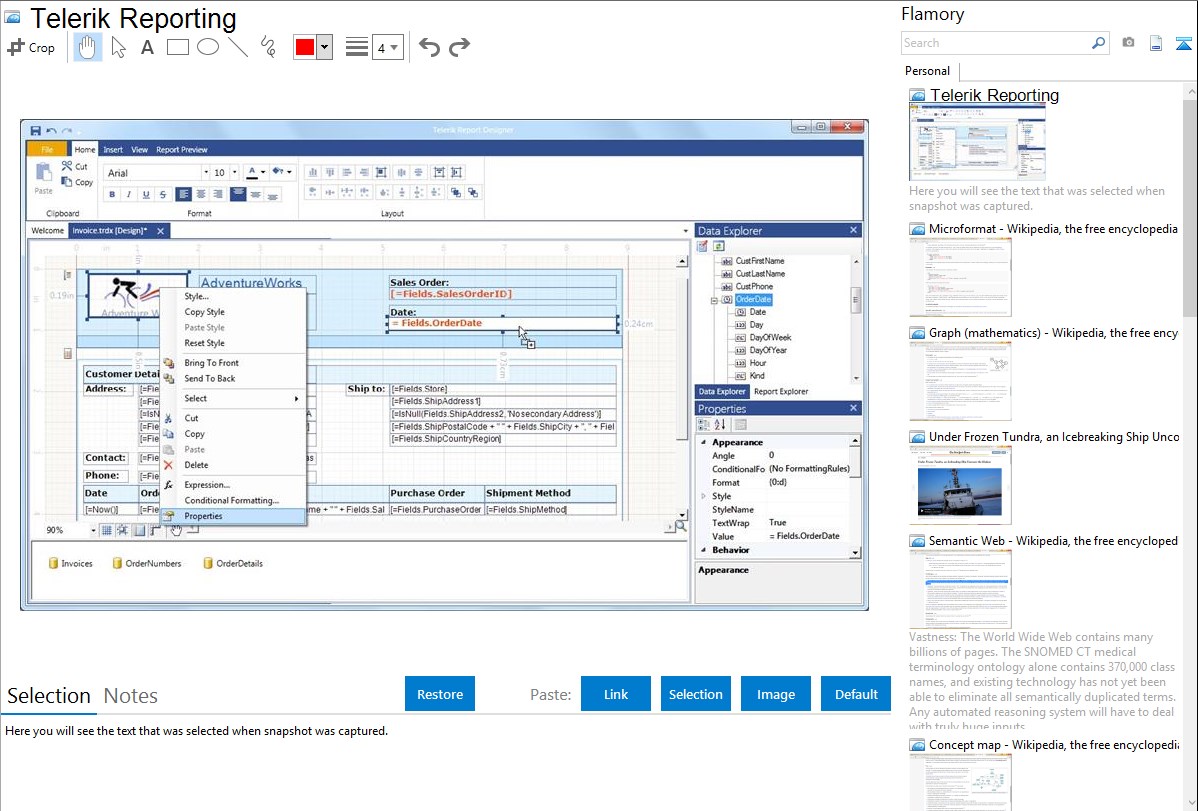Select the Crop tool in Flamory toolbar
Viewport: 1198px width, 811px height.
(31, 47)
